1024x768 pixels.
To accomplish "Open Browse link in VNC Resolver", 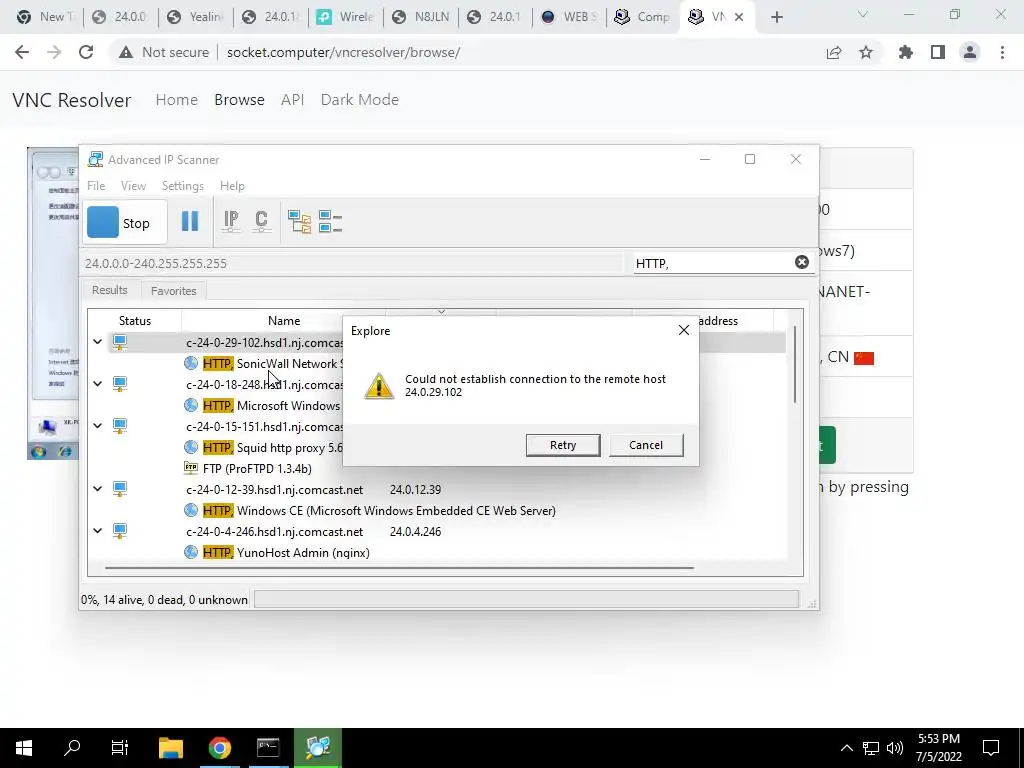I will pos(239,99).
